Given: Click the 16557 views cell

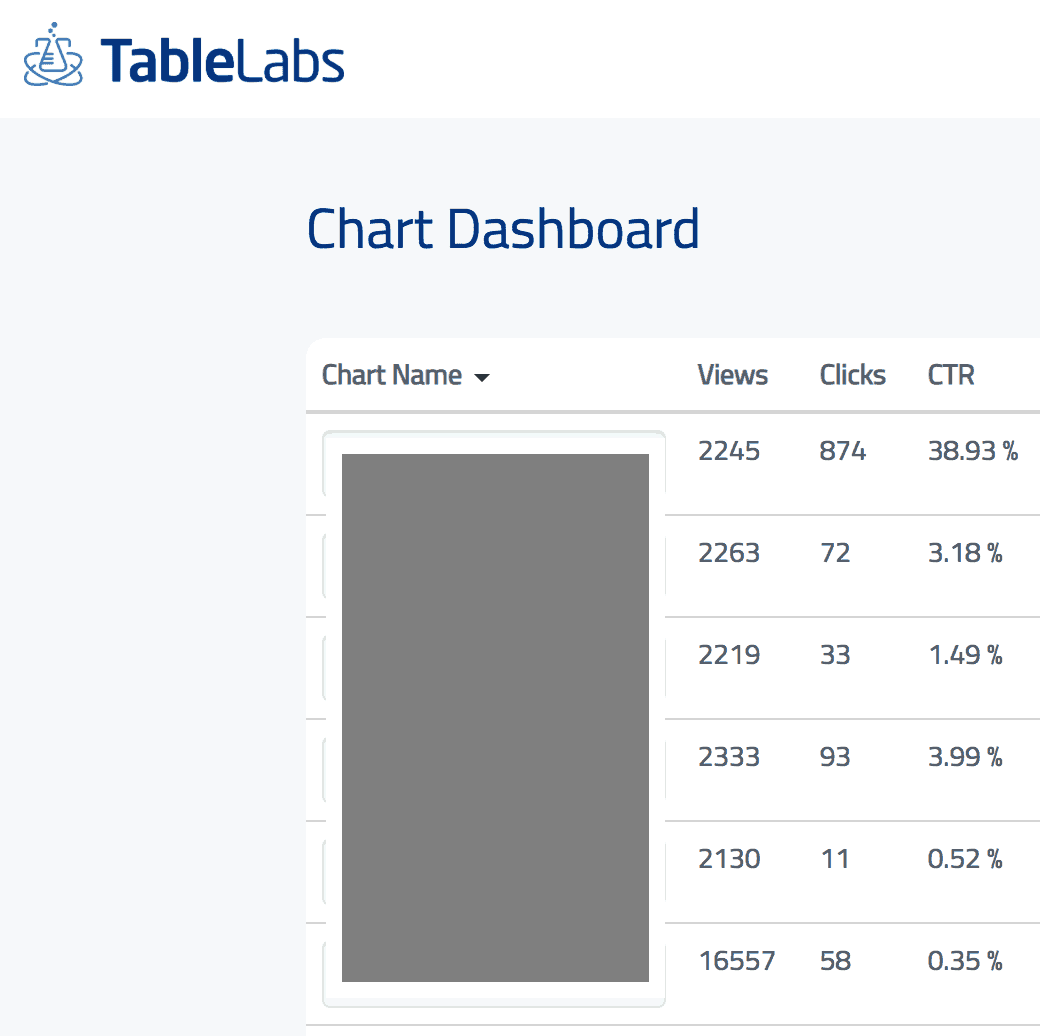Looking at the screenshot, I should click(x=736, y=961).
